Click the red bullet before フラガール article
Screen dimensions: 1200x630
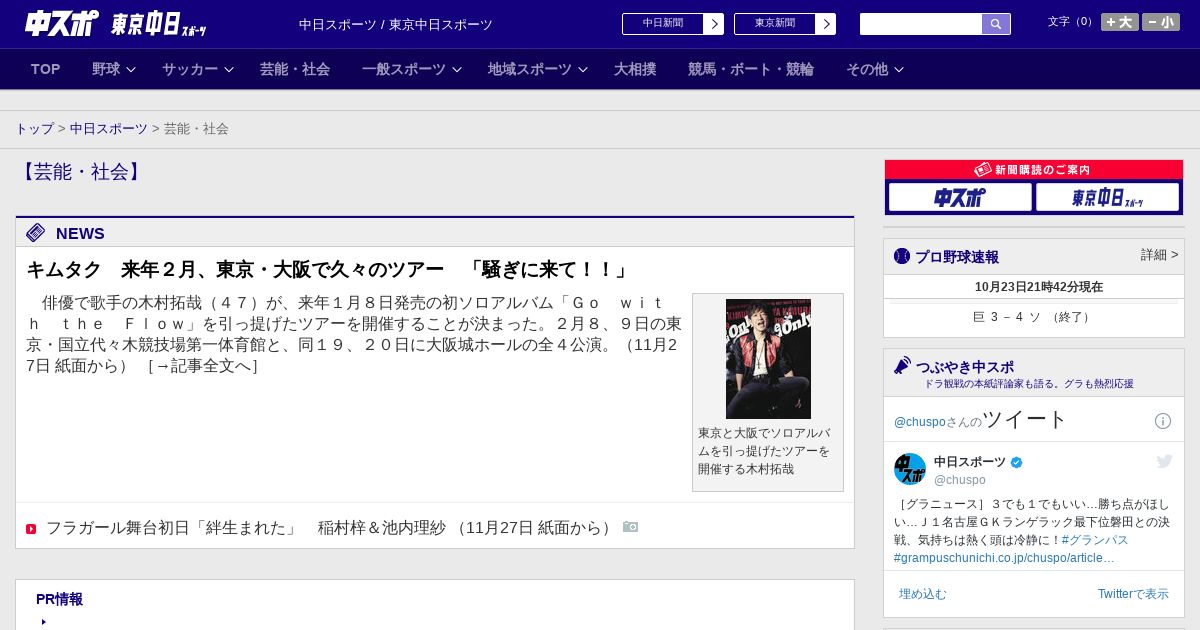pyautogui.click(x=31, y=528)
